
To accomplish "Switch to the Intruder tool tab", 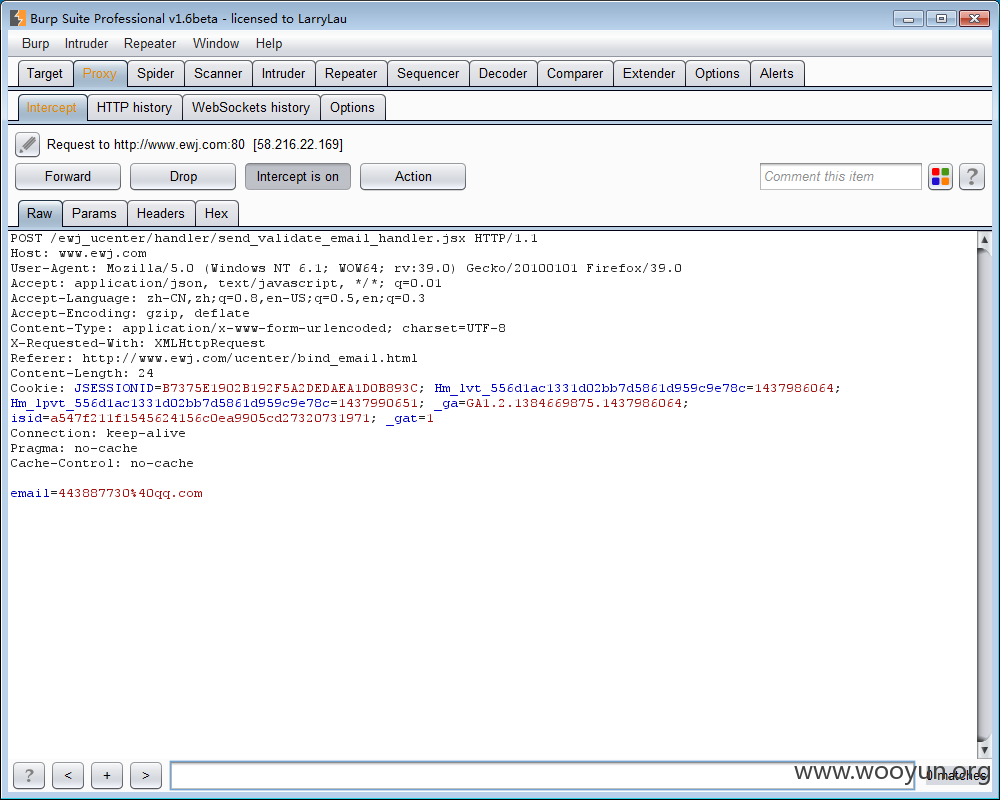I will tap(283, 73).
